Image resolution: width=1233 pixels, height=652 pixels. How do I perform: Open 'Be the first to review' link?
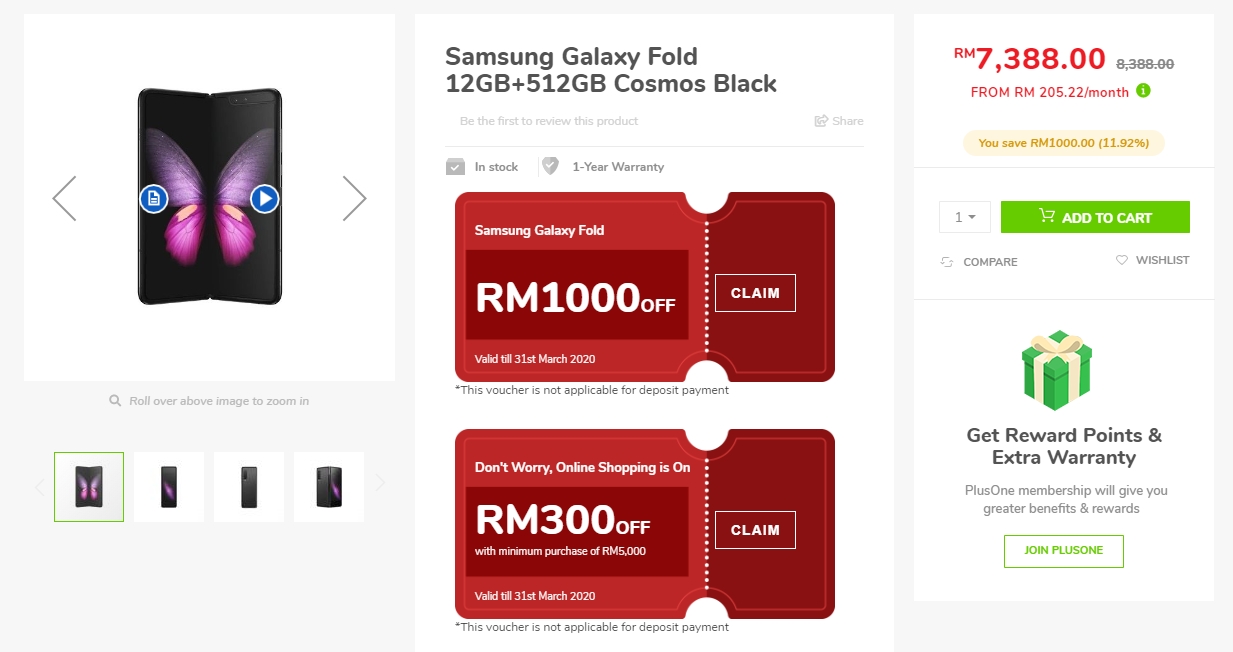(x=549, y=121)
